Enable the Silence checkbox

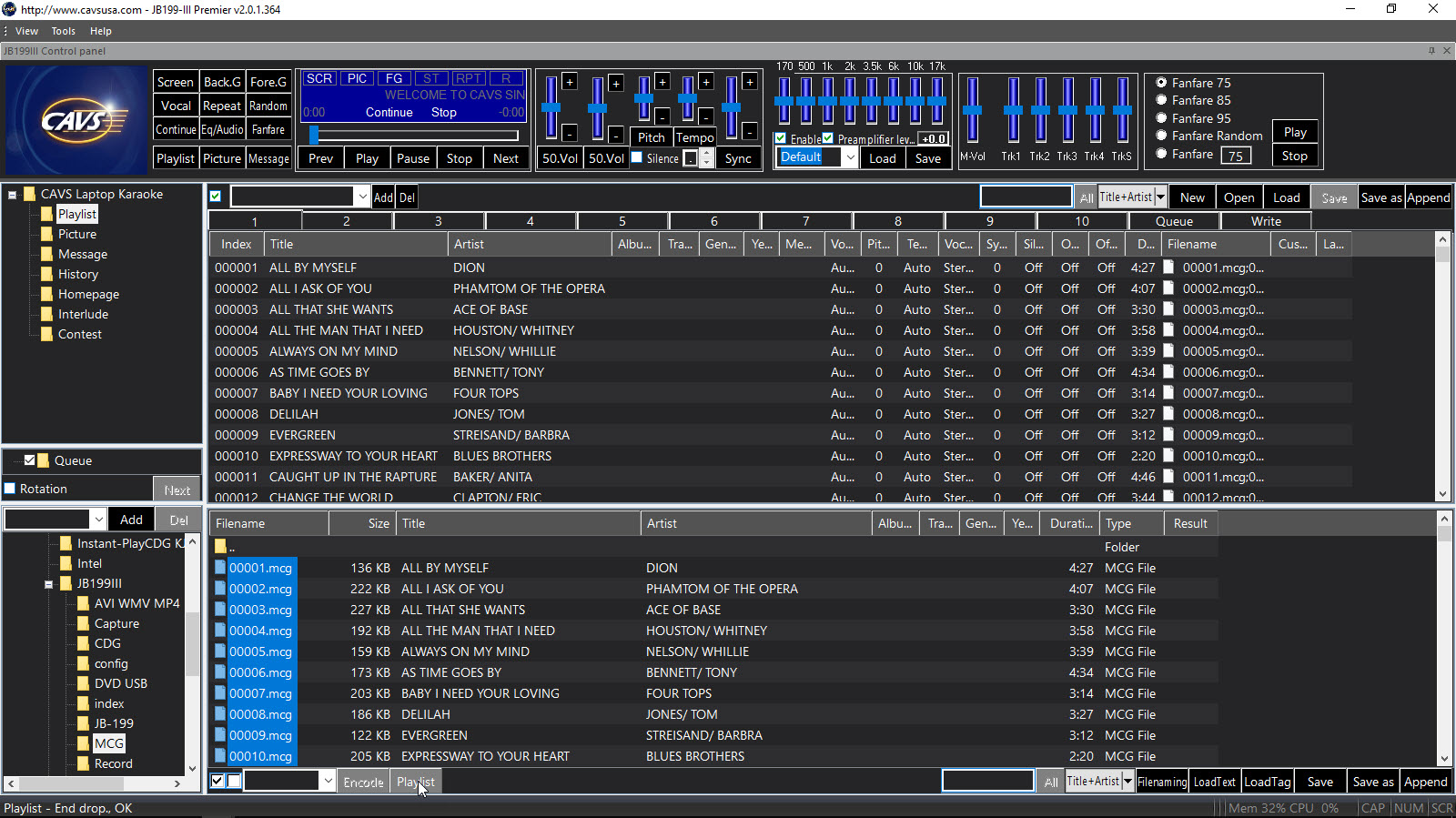637,157
